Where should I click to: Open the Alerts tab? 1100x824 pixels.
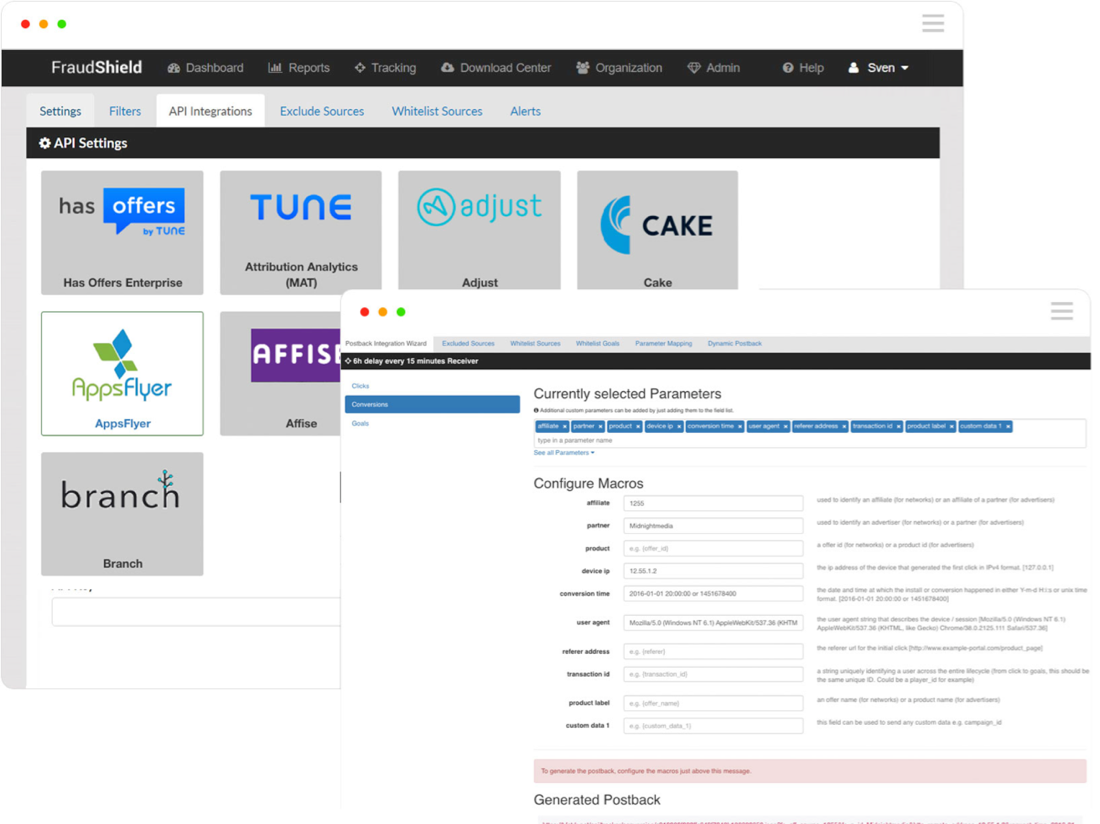tap(525, 111)
